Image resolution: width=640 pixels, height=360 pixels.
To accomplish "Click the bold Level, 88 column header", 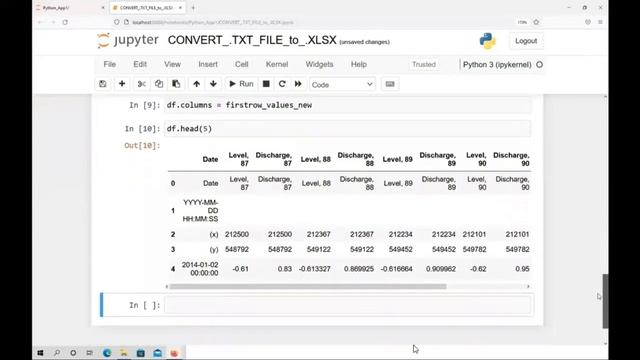I will 316,160.
